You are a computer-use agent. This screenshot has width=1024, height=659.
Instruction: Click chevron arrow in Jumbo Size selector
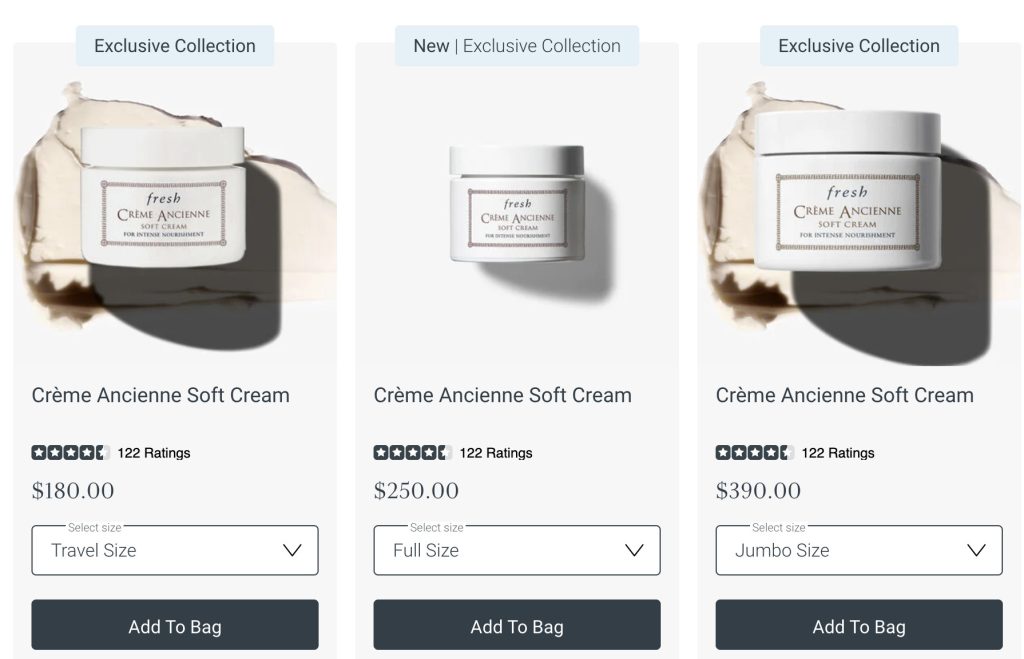pos(976,550)
